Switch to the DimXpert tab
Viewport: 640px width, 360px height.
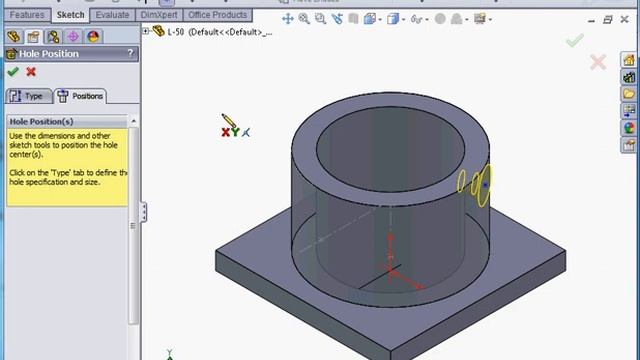point(159,15)
